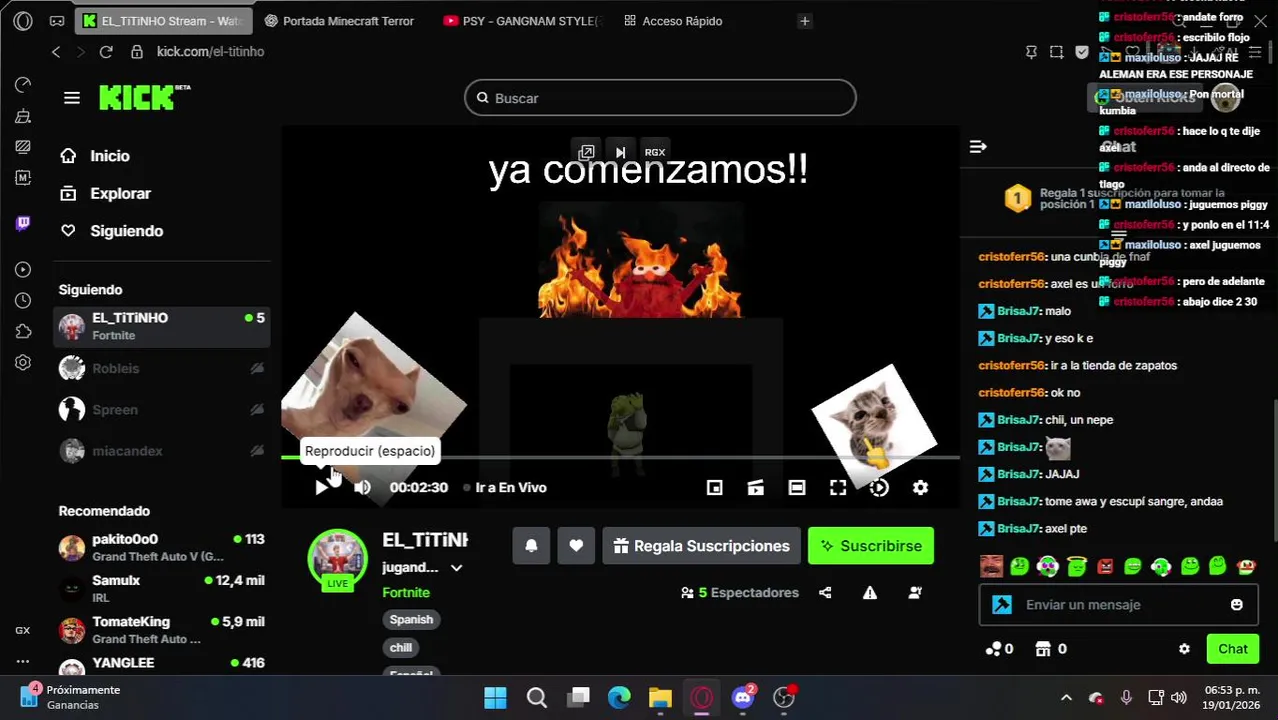Open the Robleis followed channel
The height and width of the screenshot is (720, 1278).
pos(161,368)
